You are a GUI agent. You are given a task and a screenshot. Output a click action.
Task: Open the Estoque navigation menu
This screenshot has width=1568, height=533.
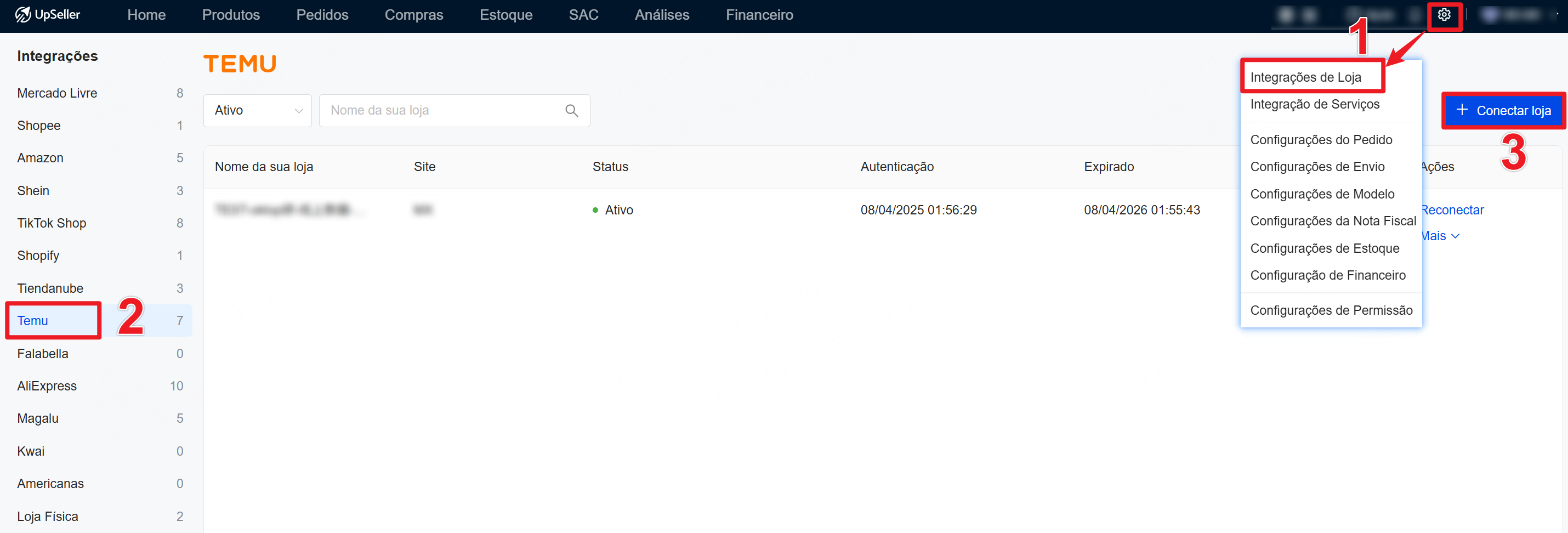[505, 15]
